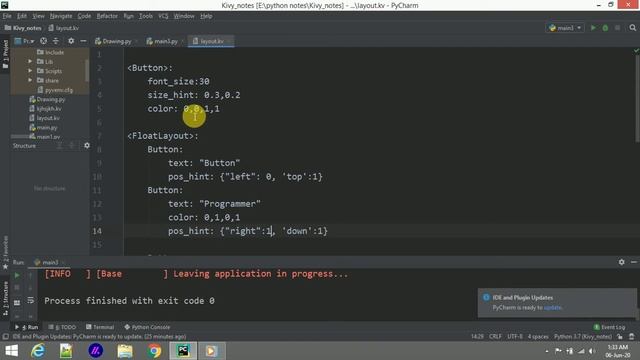
Task: Open the main3 run configuration dropdown
Action: pyautogui.click(x=565, y=28)
